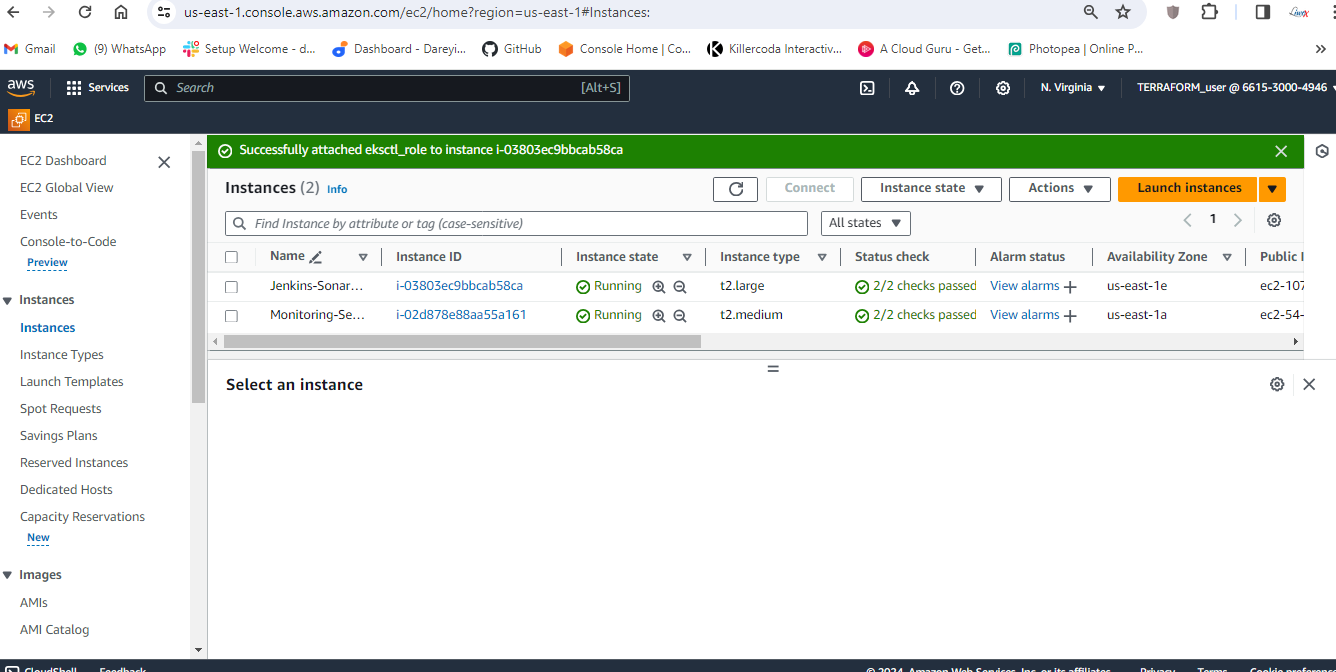Select the Jenkins-Sonar instance checkbox
This screenshot has height=672, width=1336.
coord(232,287)
